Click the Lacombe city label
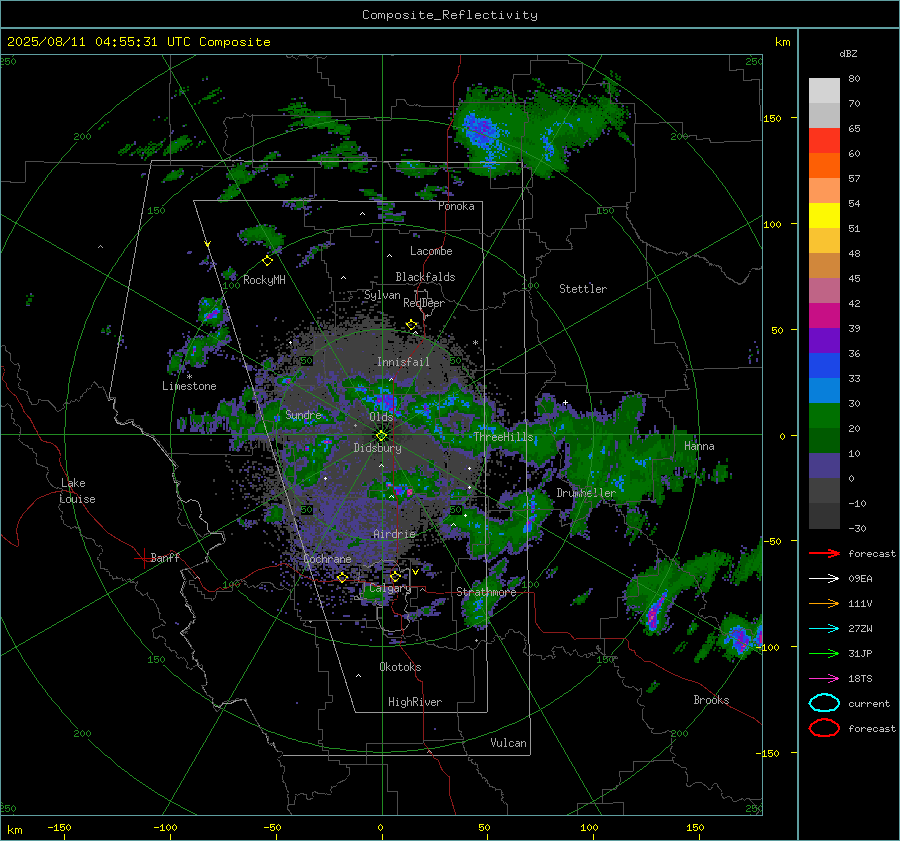The height and width of the screenshot is (841, 900). 431,251
